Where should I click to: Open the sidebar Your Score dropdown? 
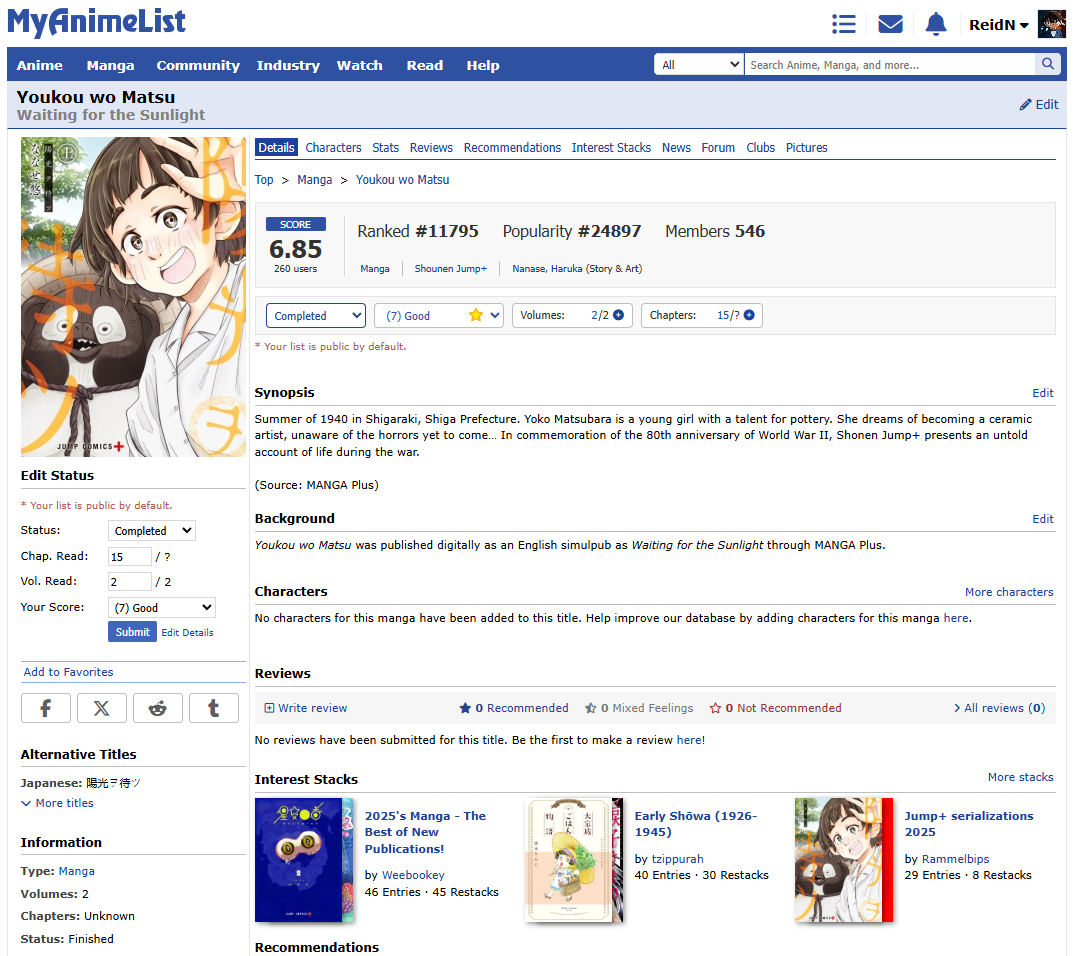[x=162, y=608]
